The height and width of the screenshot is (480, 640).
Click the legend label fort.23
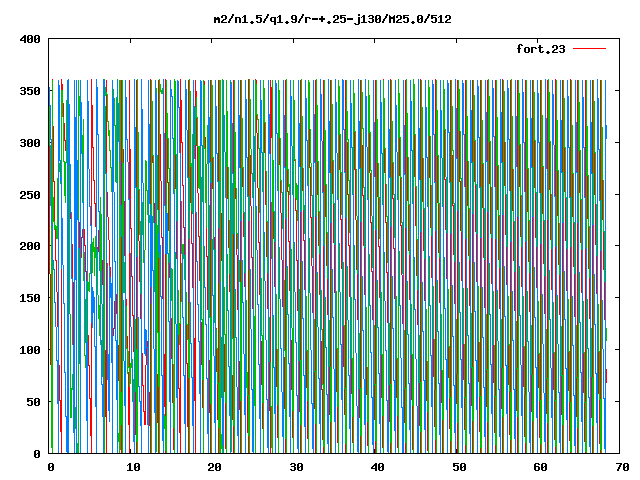541,49
